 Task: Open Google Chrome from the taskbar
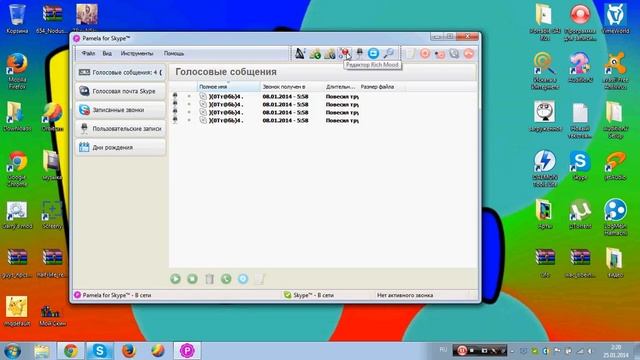(71, 351)
